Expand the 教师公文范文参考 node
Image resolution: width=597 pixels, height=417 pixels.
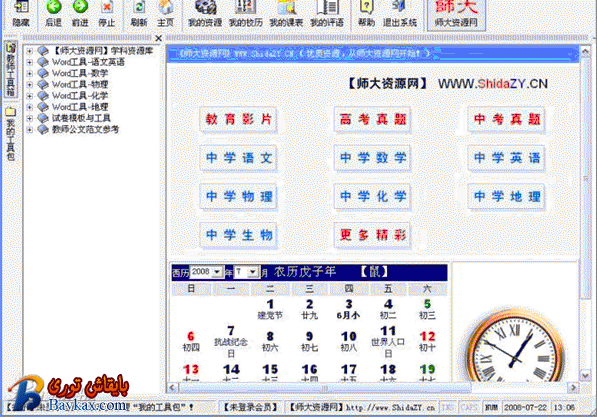coord(29,129)
